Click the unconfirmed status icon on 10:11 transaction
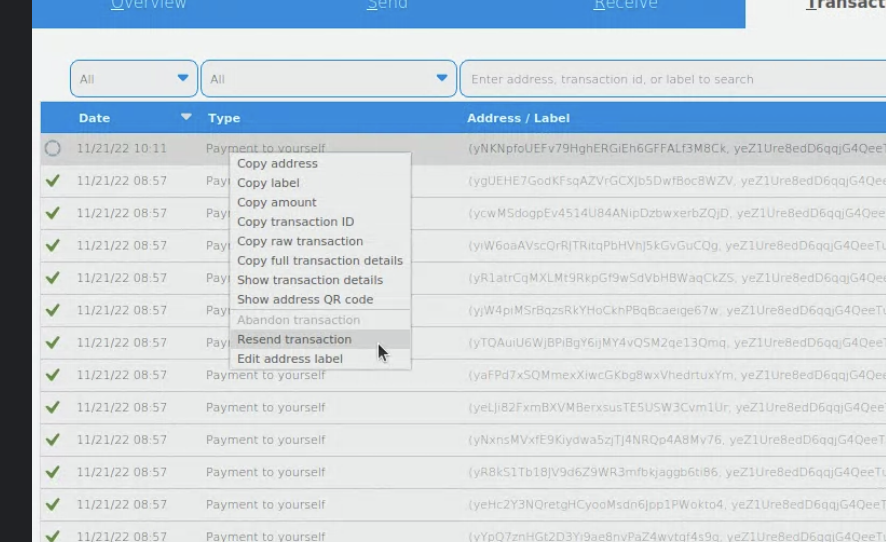Image resolution: width=886 pixels, height=542 pixels. (x=53, y=149)
